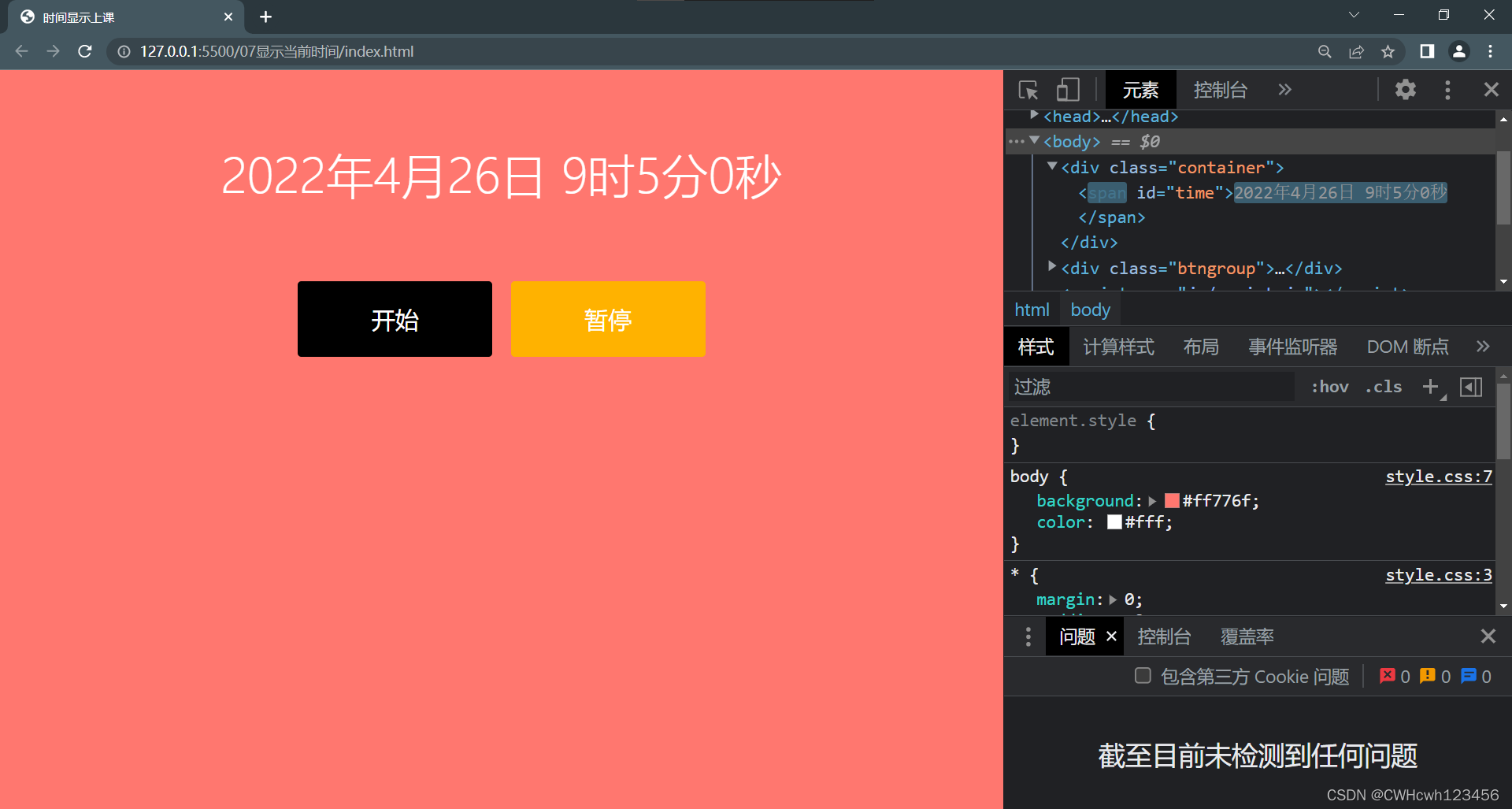Open a new browser tab

[265, 17]
